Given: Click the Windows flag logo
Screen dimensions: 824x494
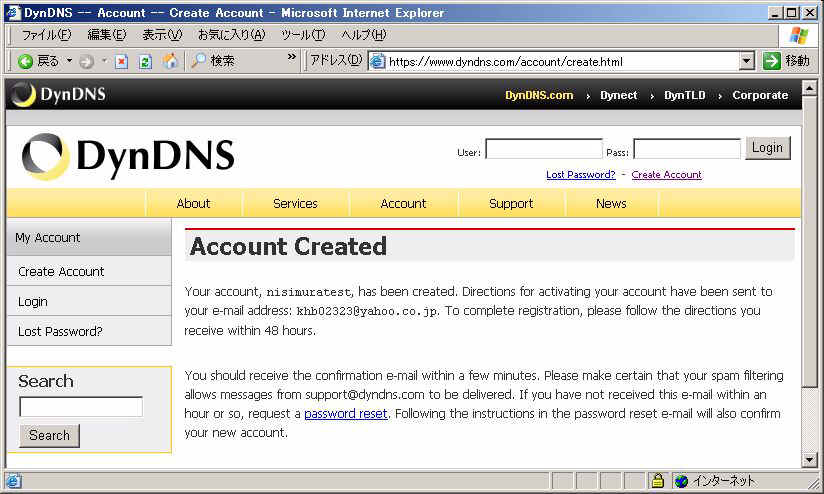Looking at the screenshot, I should pyautogui.click(x=799, y=36).
